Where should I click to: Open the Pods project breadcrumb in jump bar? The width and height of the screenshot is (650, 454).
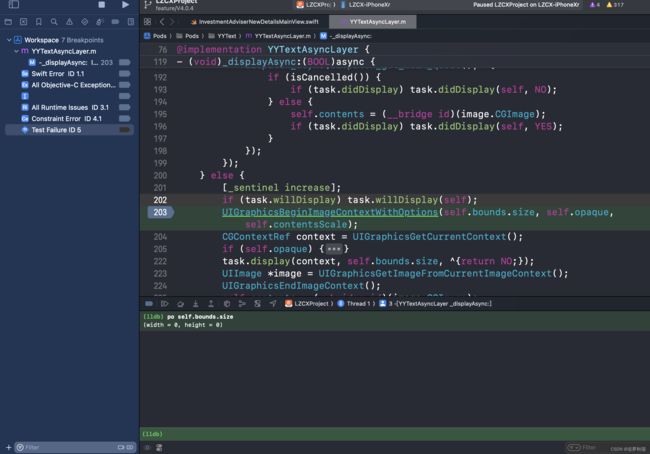click(x=155, y=36)
